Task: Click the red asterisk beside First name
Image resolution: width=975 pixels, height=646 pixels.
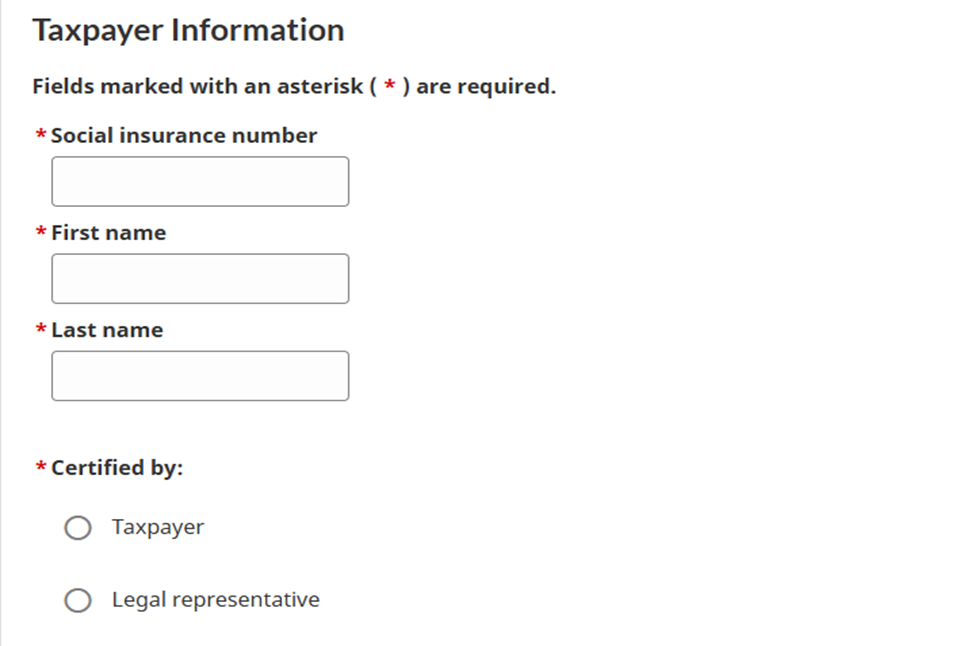Action: click(x=41, y=233)
